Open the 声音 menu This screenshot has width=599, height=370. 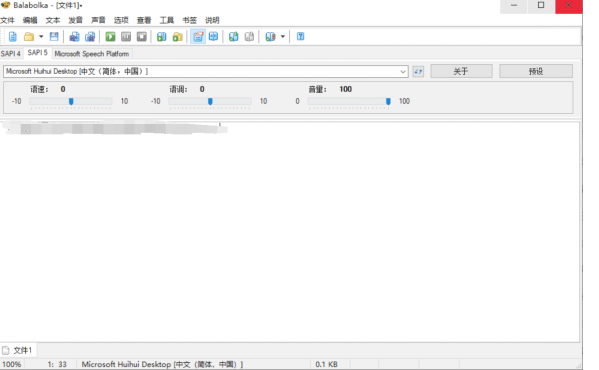click(x=98, y=20)
